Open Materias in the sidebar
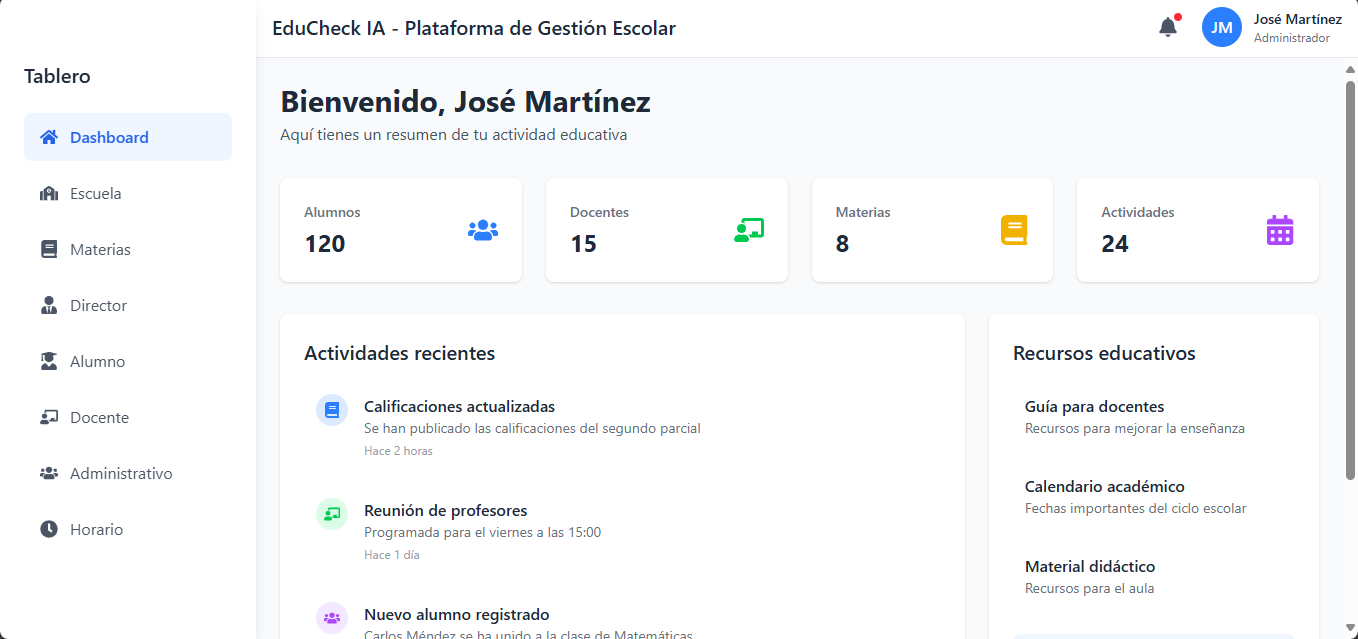 128,249
